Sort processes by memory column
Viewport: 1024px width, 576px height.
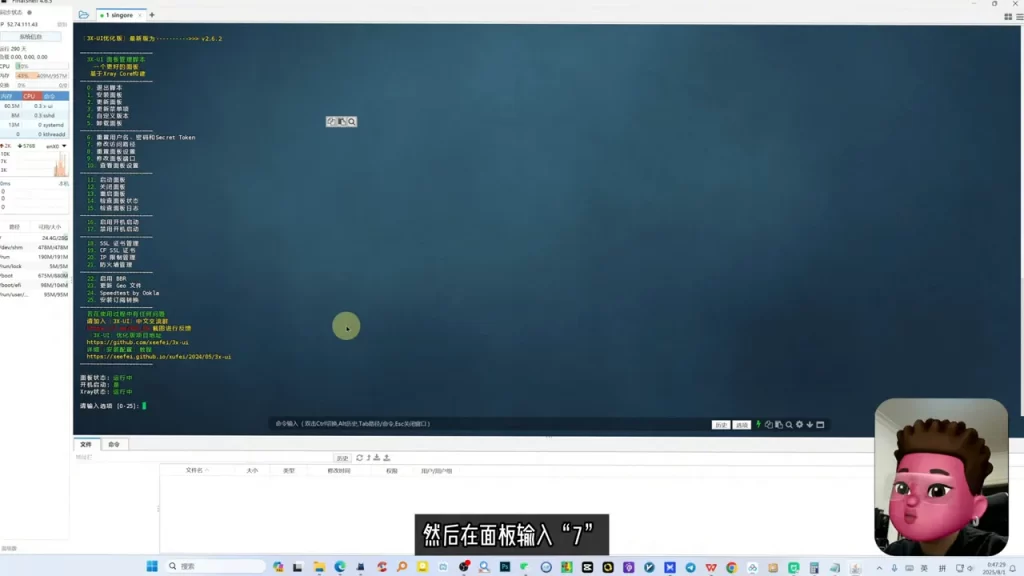click(8, 96)
